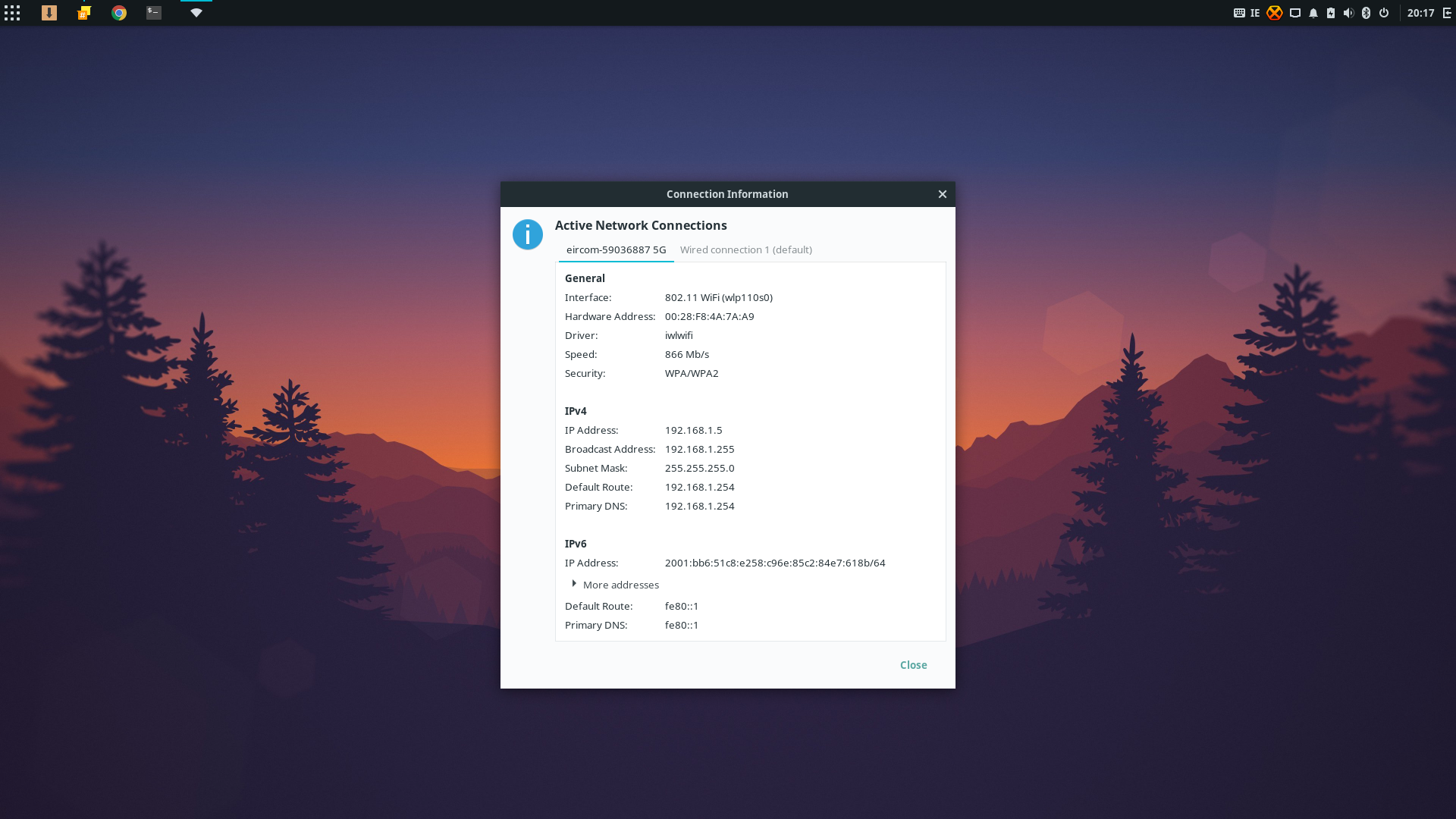Screen dimensions: 1456x819
Task: Open the terminal launcher icon
Action: (x=154, y=13)
